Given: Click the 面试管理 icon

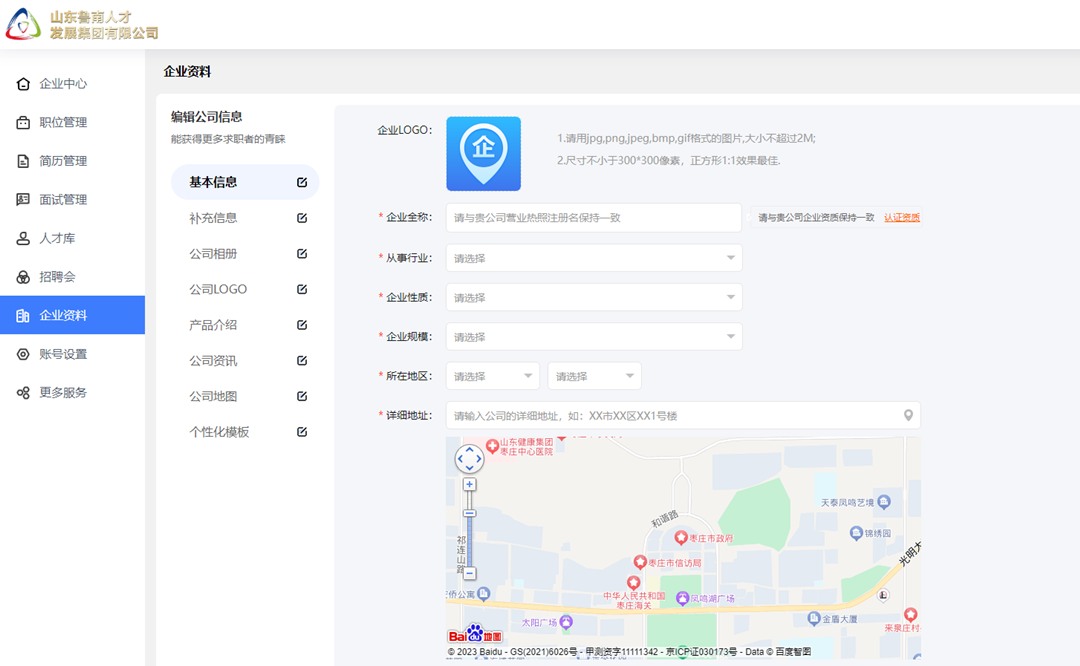Looking at the screenshot, I should pyautogui.click(x=23, y=200).
